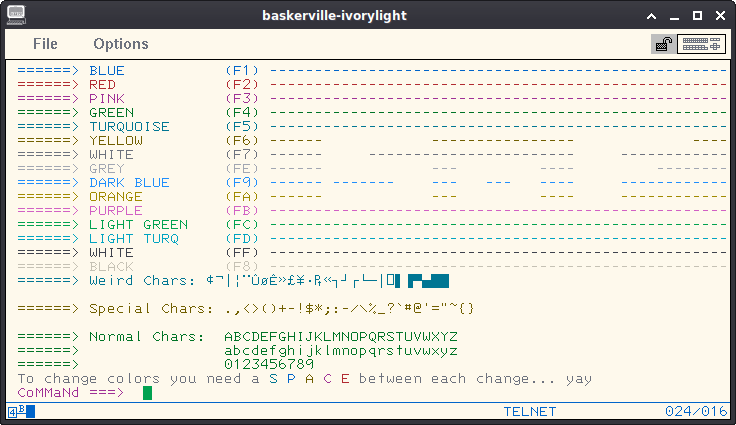Close the baskerville-ivorylight window
Screen dimensions: 736x425
point(721,15)
